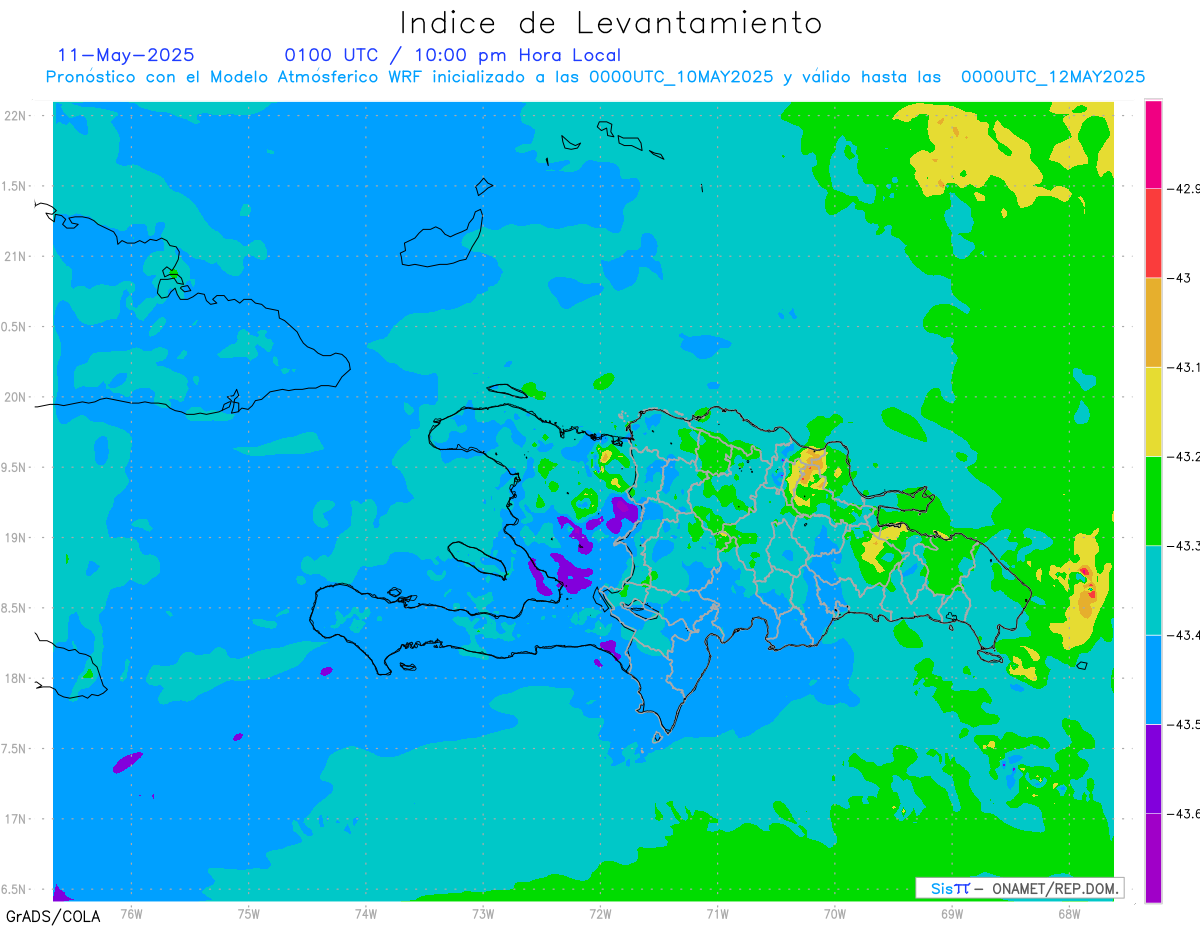The image size is (1200, 927).
Task: Click the latitude label "19N"
Action: [x=16, y=538]
